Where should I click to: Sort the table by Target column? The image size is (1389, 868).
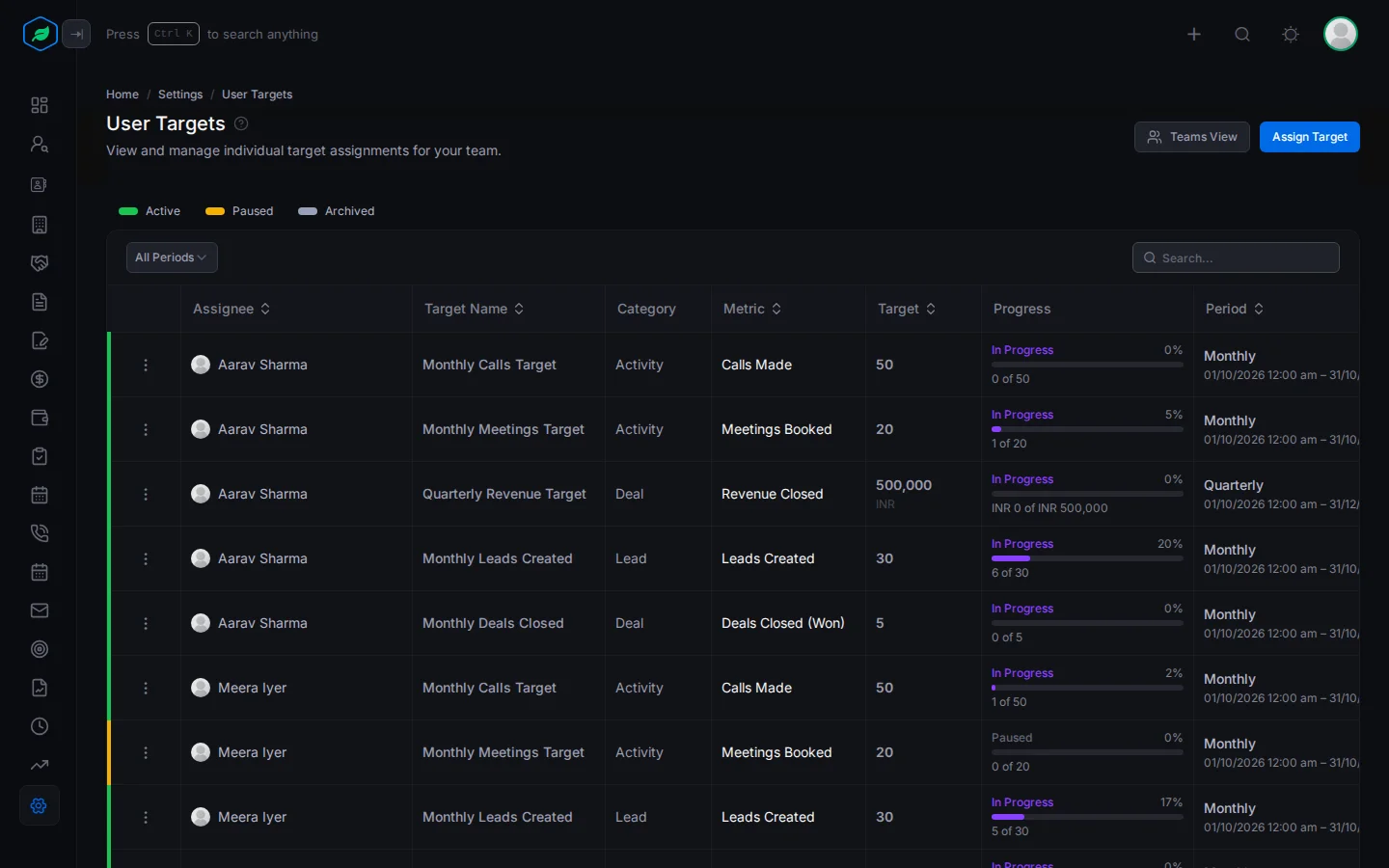click(907, 309)
